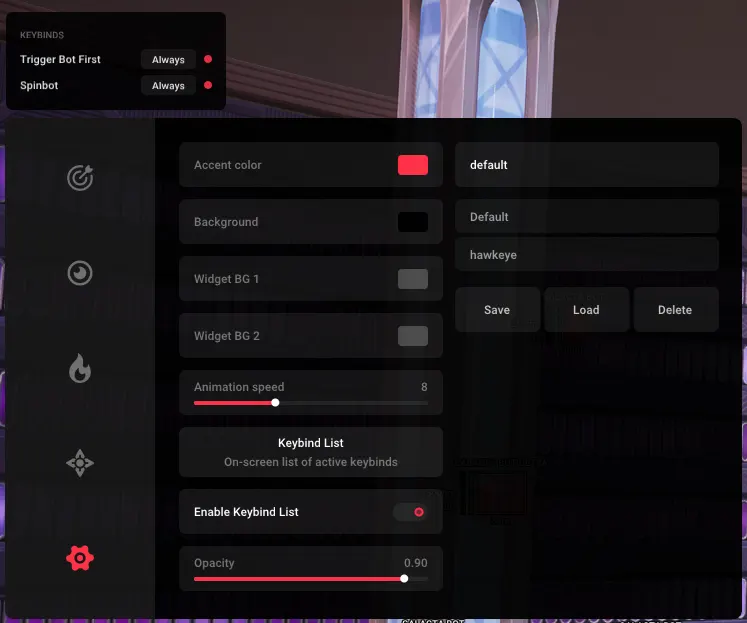747x623 pixels.
Task: Click the red dot beside Trigger Bot First
Action: tap(208, 59)
